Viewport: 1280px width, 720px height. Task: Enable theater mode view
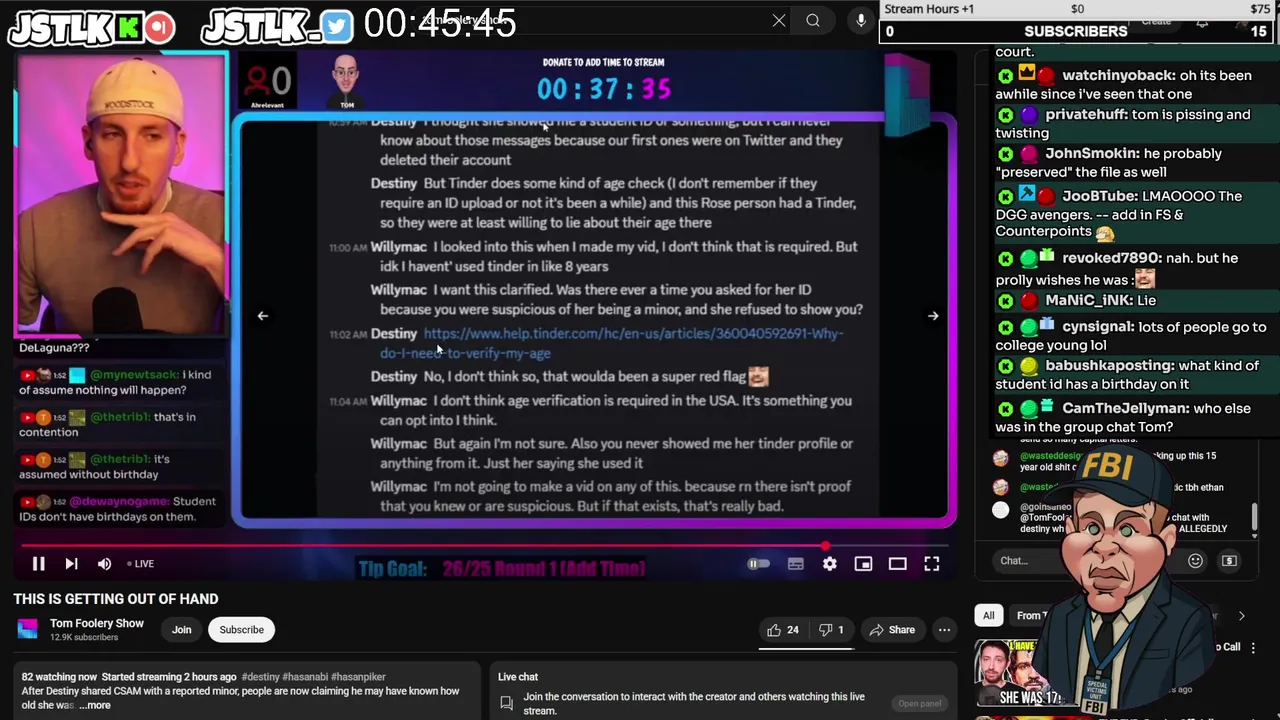(897, 564)
